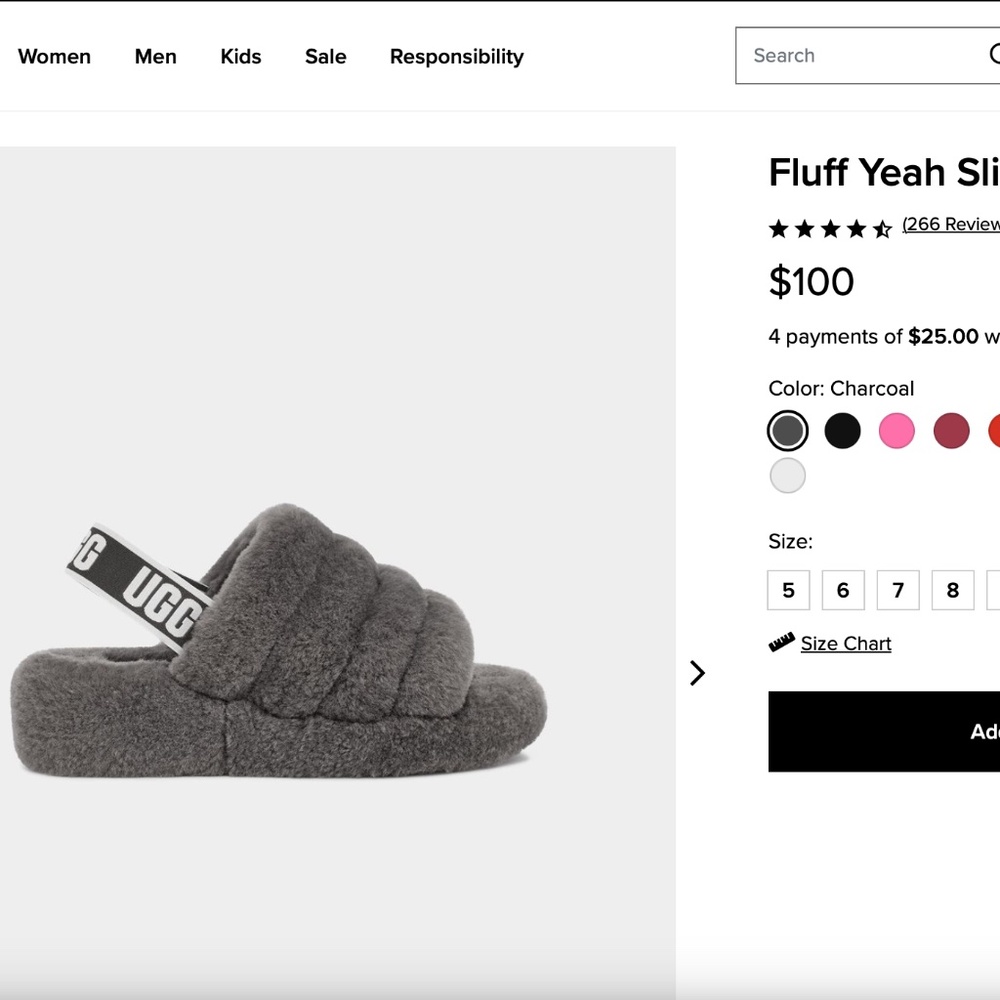Screen dimensions: 1000x1000
Task: Open the Sale section
Action: tap(324, 57)
